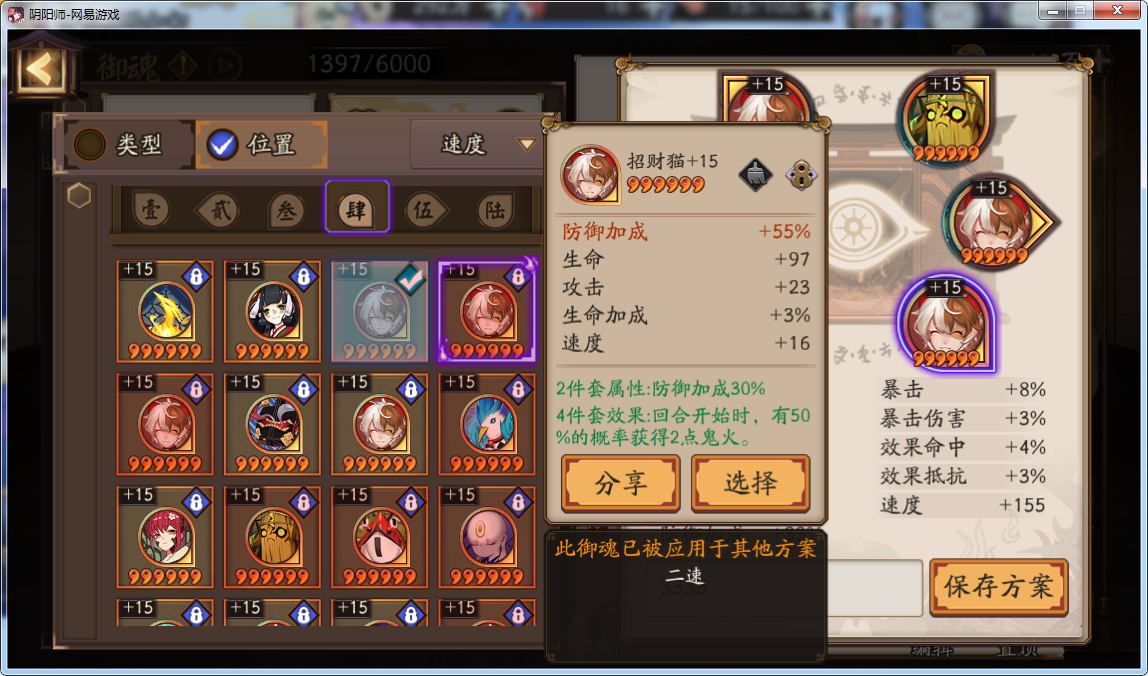Click the tree stump soul in equipped slots
The height and width of the screenshot is (676, 1148).
click(x=946, y=119)
